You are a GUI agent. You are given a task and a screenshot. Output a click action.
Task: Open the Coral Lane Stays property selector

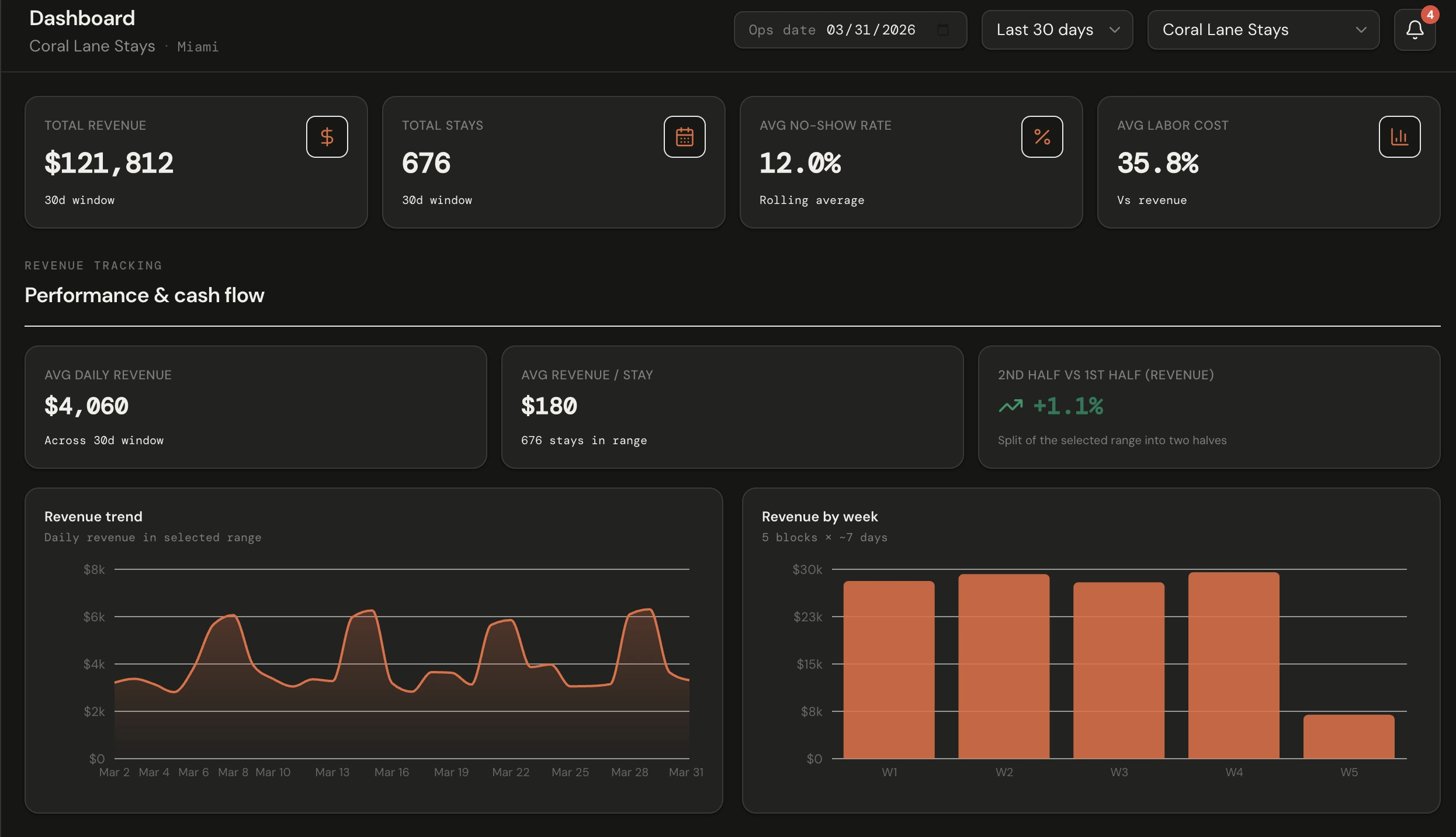(1263, 30)
